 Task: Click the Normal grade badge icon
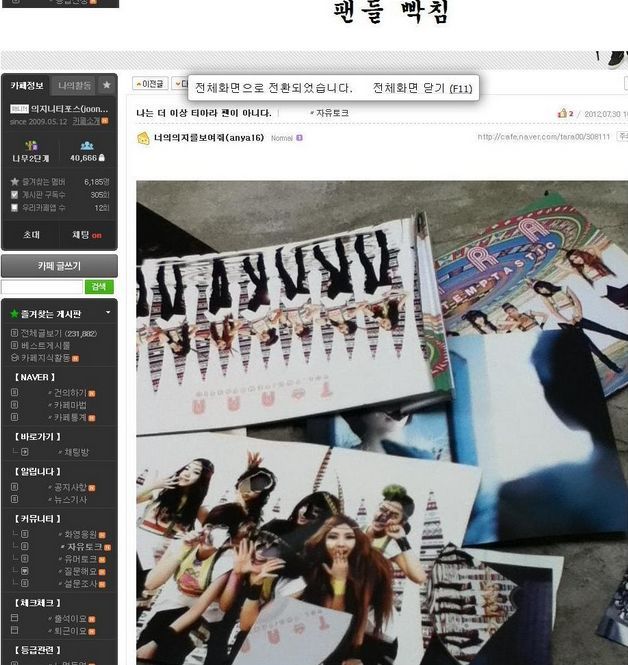click(299, 138)
